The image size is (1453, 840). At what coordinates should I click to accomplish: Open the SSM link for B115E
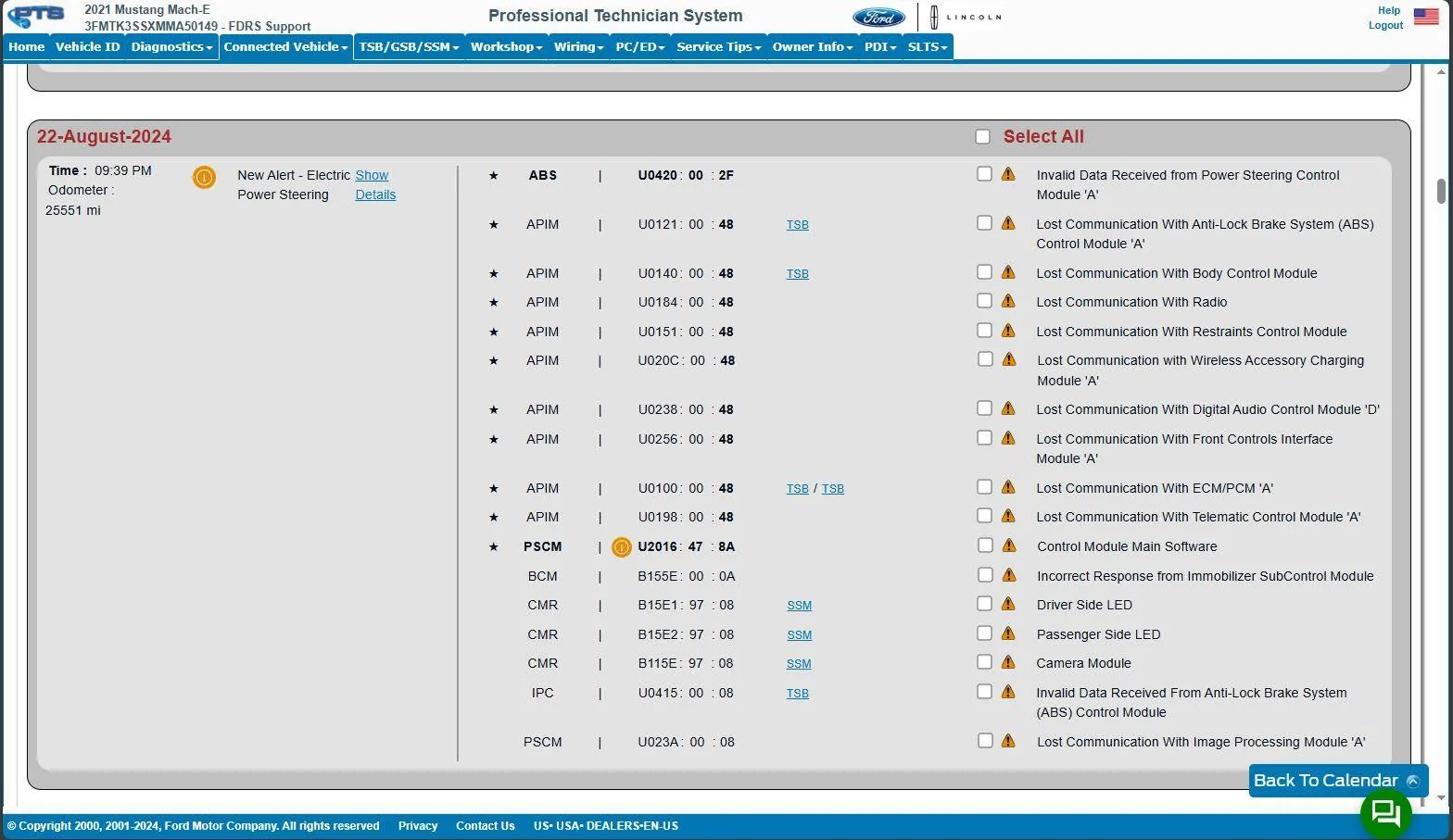point(799,664)
